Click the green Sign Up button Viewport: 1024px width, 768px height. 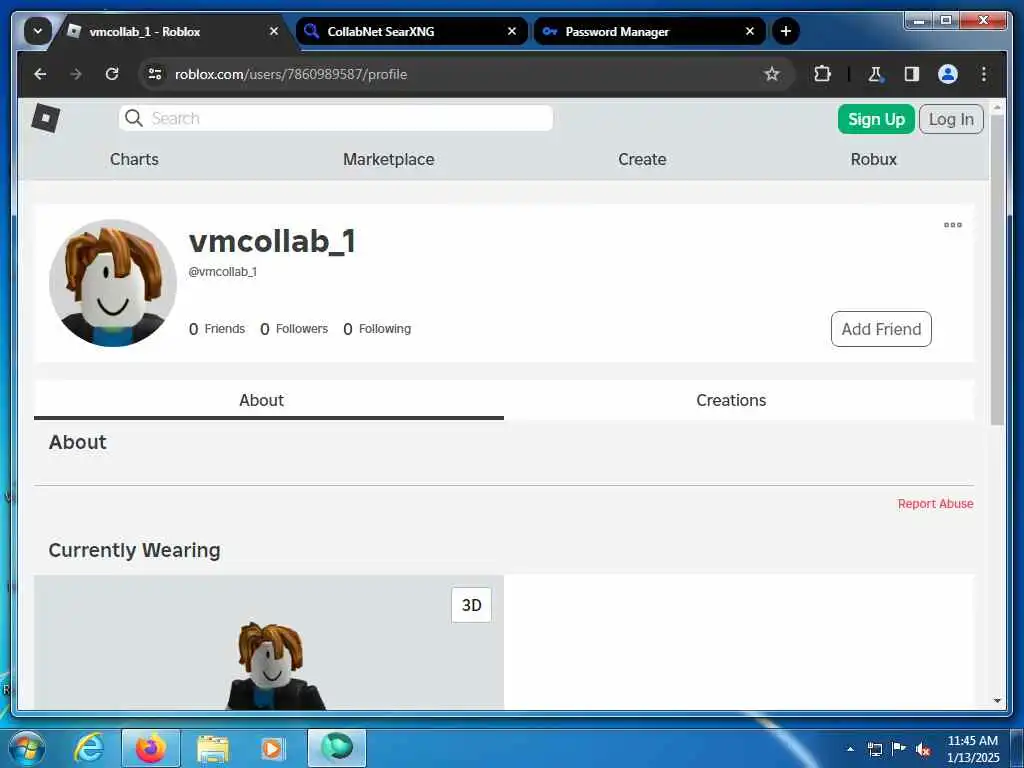click(876, 119)
